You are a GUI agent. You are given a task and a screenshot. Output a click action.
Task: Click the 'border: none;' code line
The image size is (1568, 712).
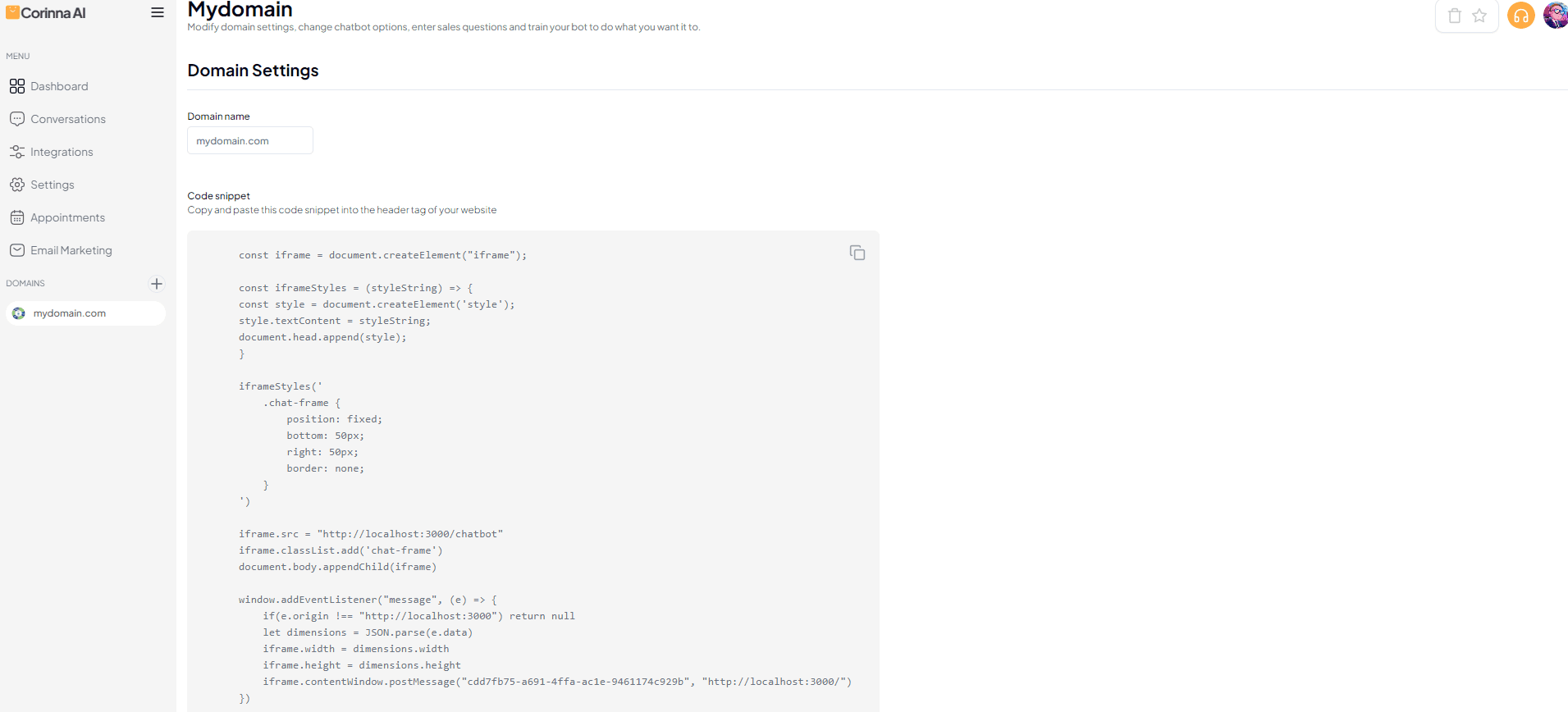(x=325, y=468)
